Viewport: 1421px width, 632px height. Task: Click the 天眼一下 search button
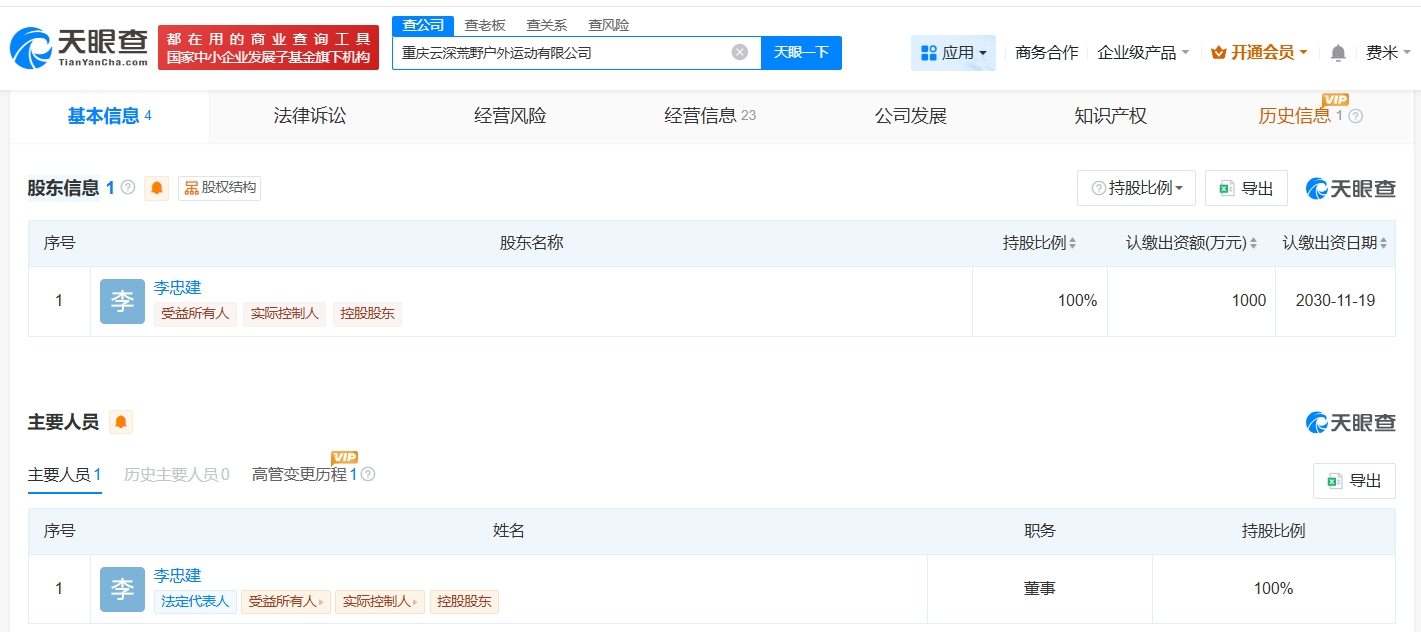point(801,53)
